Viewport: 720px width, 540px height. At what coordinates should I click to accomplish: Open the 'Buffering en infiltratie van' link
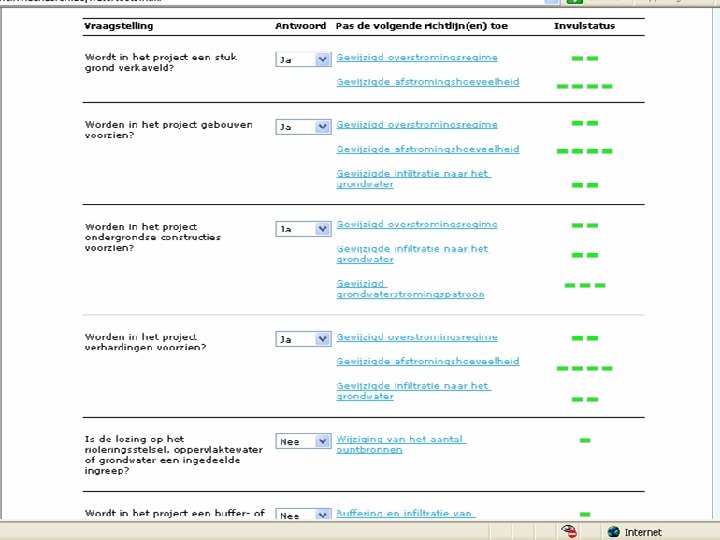405,513
